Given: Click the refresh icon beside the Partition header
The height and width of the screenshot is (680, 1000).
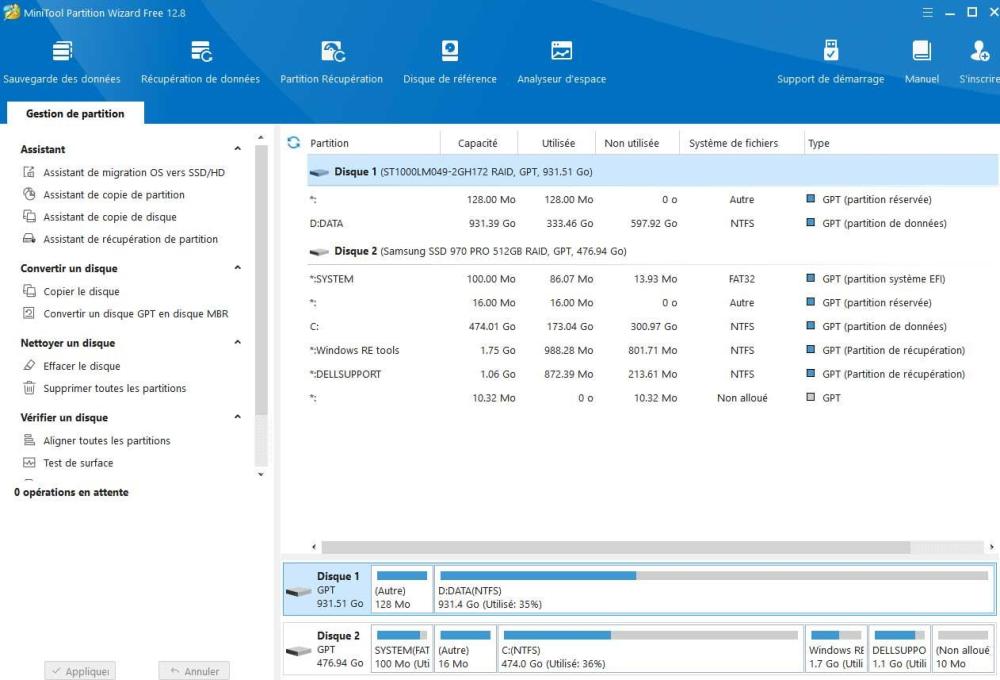Looking at the screenshot, I should coord(293,143).
